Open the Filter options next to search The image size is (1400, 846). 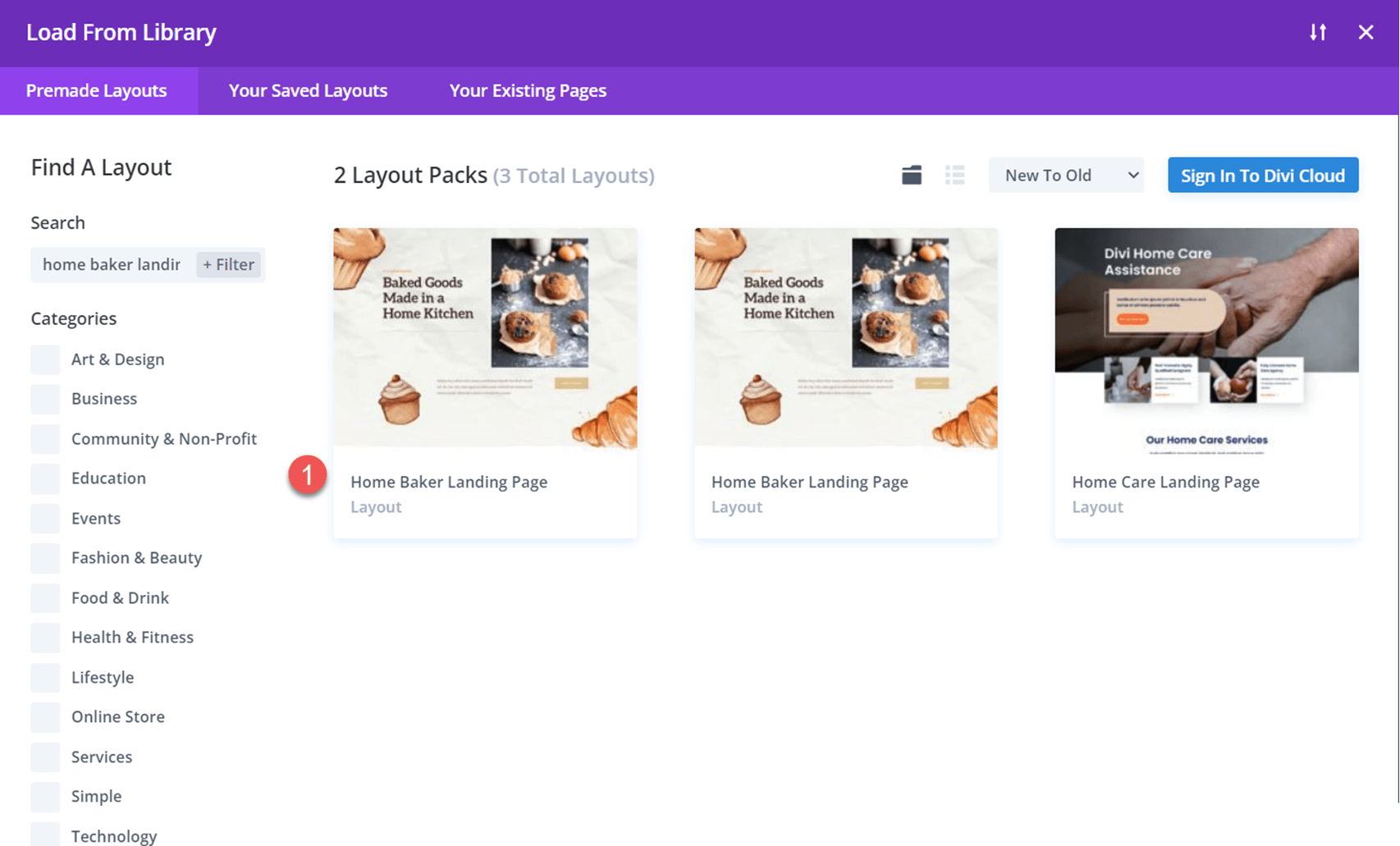point(229,264)
